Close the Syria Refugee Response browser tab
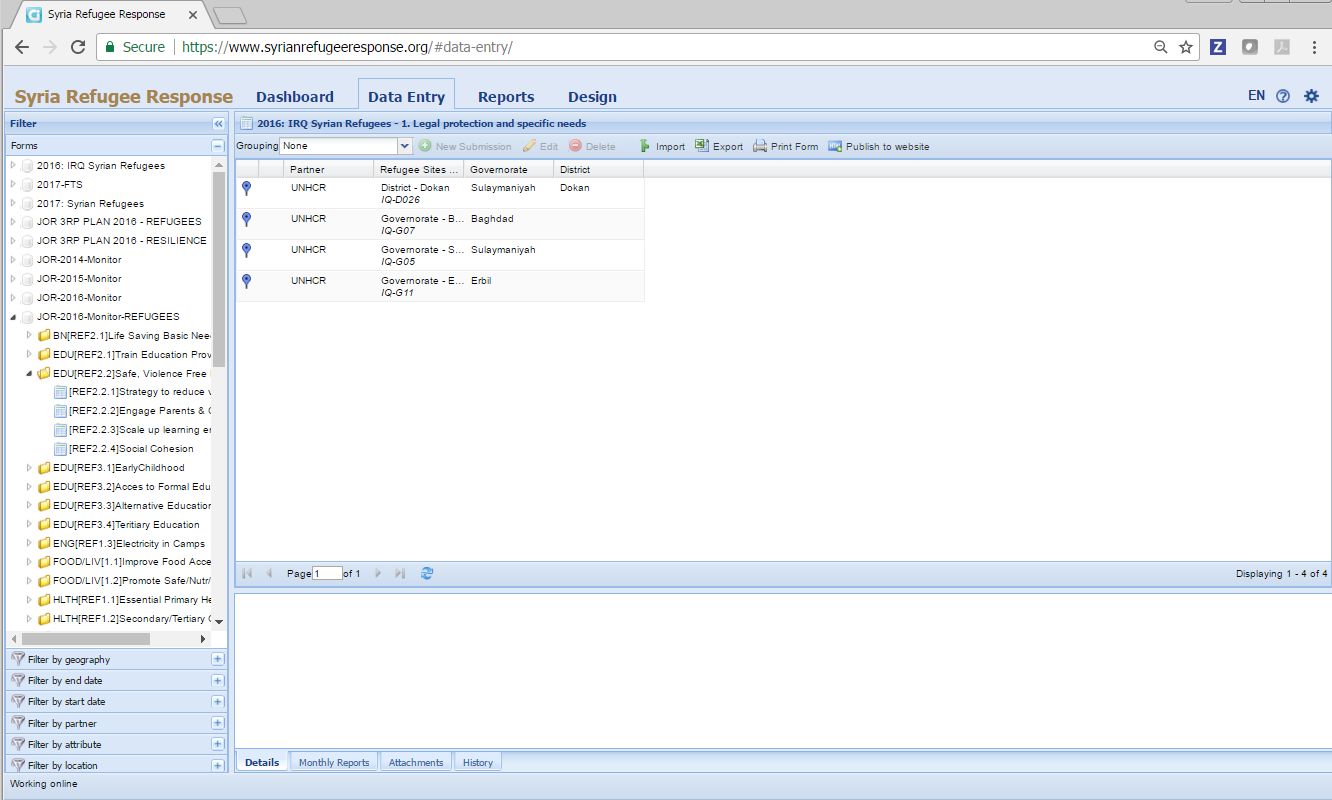1332x800 pixels. 192,15
